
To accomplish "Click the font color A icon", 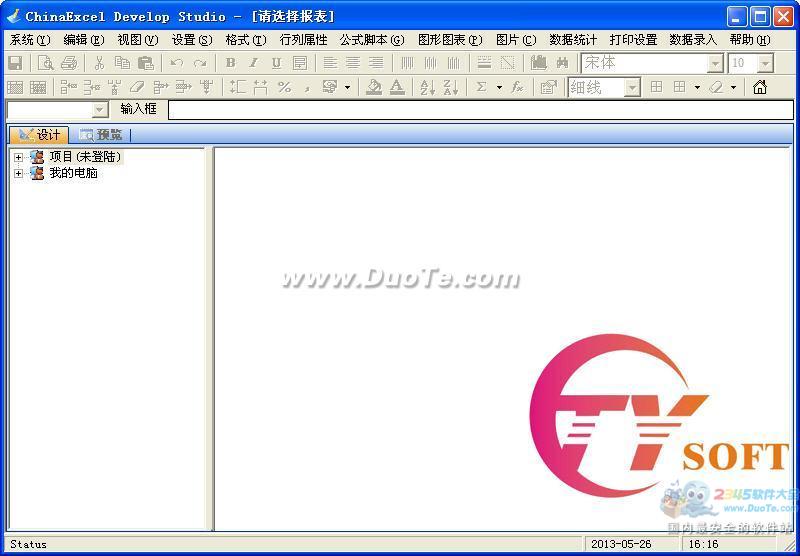I will [397, 88].
